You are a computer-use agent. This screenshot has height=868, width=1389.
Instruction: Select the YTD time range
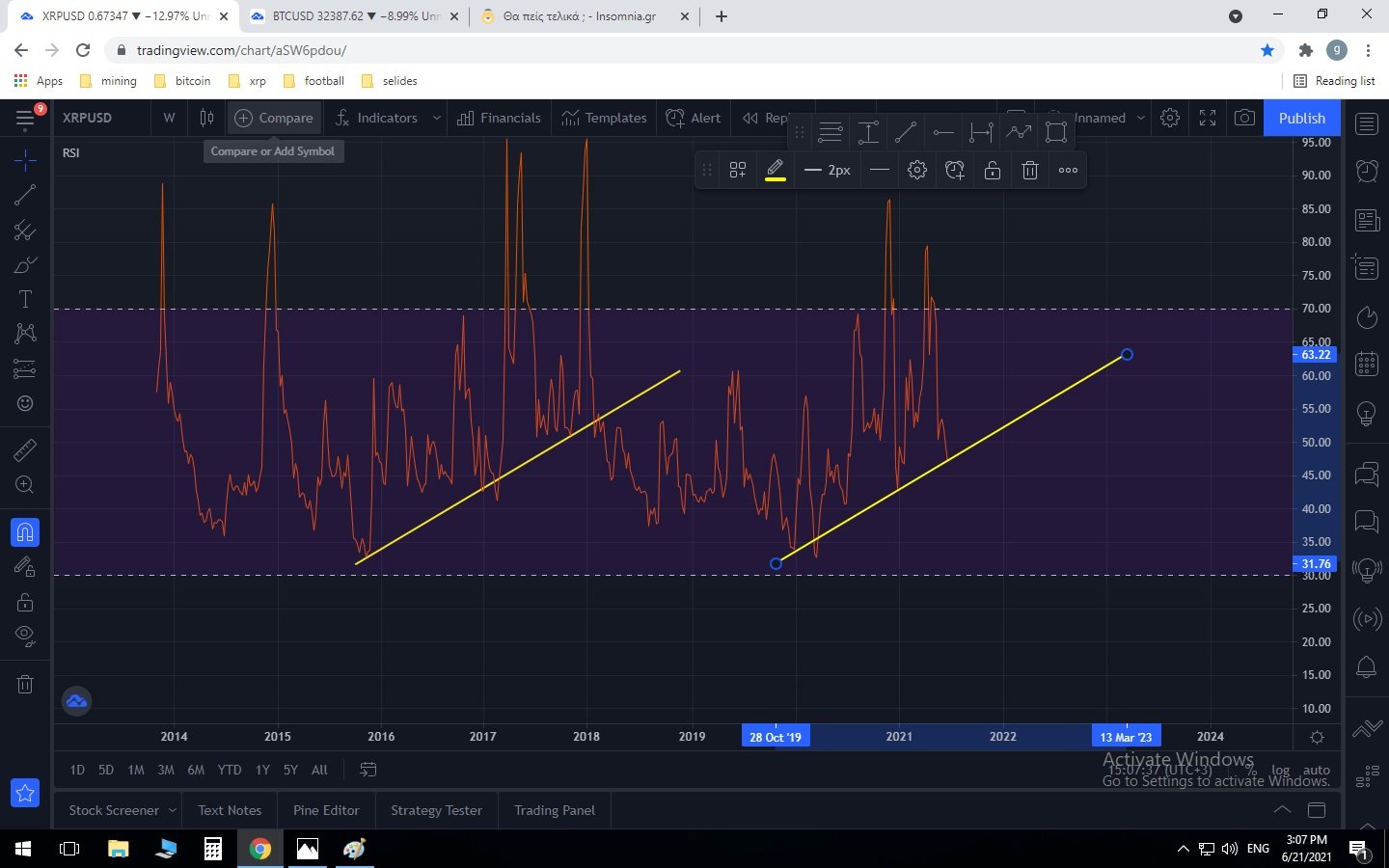230,770
